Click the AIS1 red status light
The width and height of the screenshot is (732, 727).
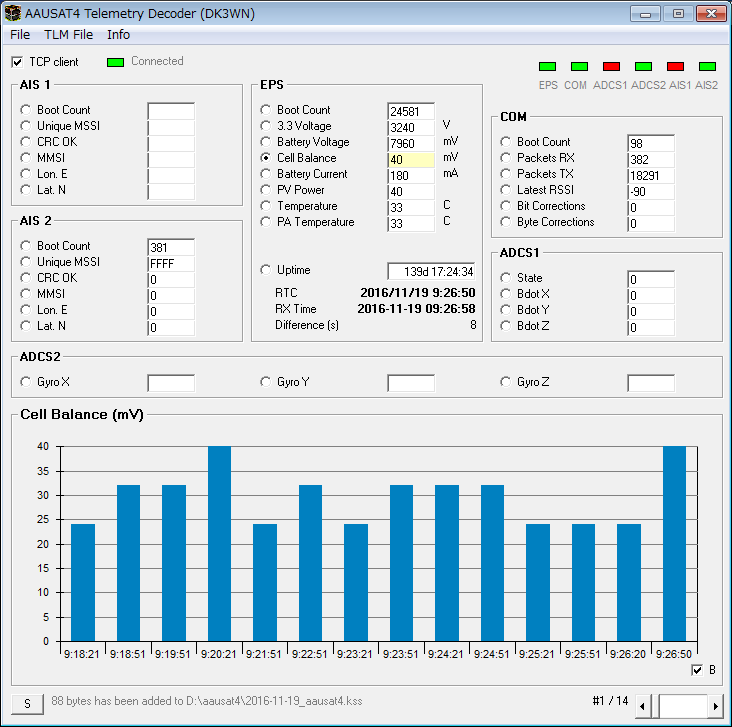pos(676,66)
